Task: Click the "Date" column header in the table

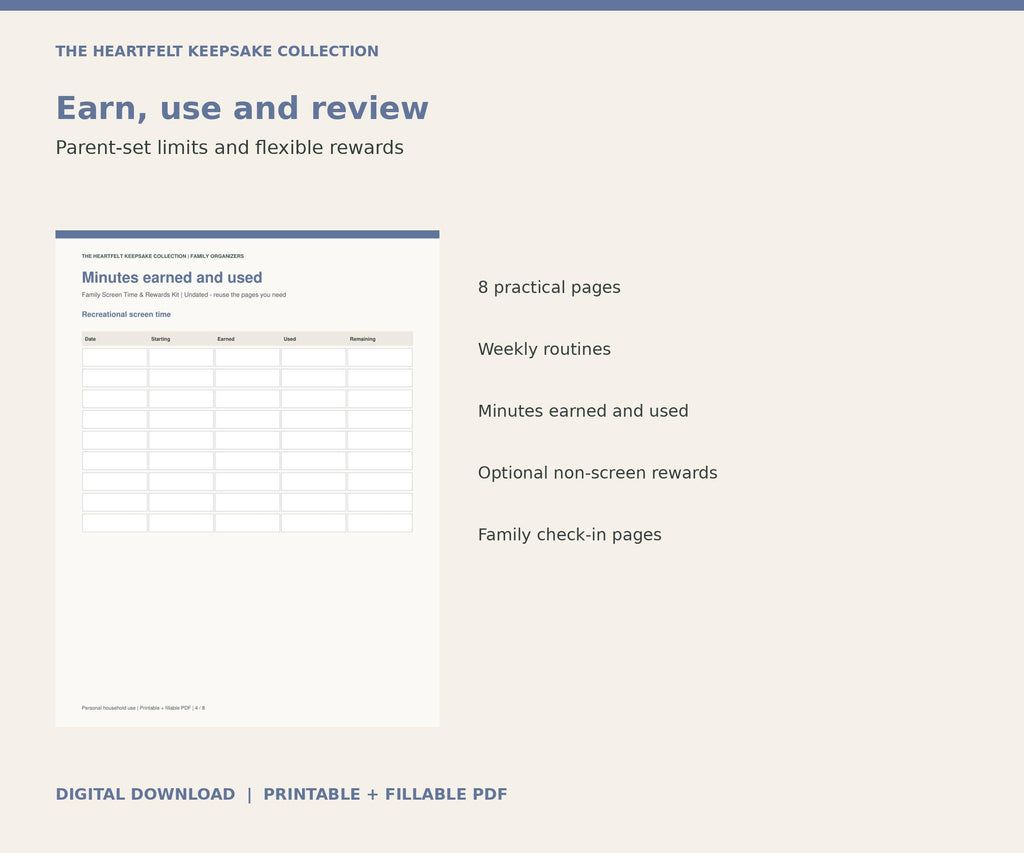Action: (90, 339)
